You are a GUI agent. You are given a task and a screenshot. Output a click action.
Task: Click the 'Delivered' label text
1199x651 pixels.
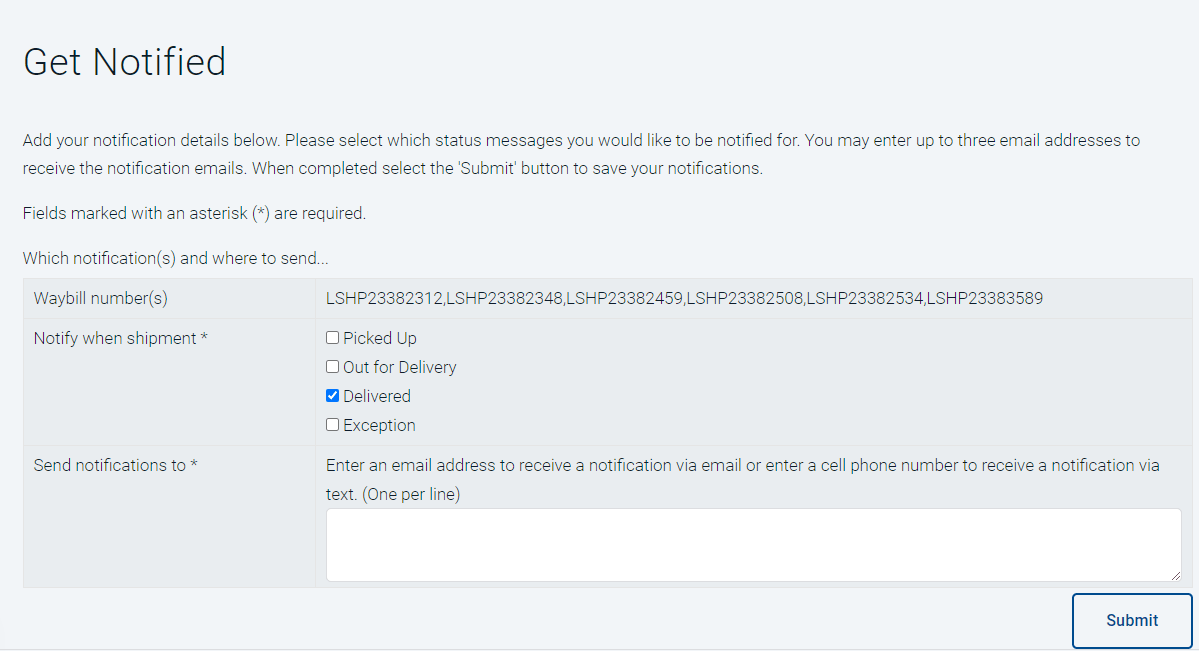click(377, 396)
